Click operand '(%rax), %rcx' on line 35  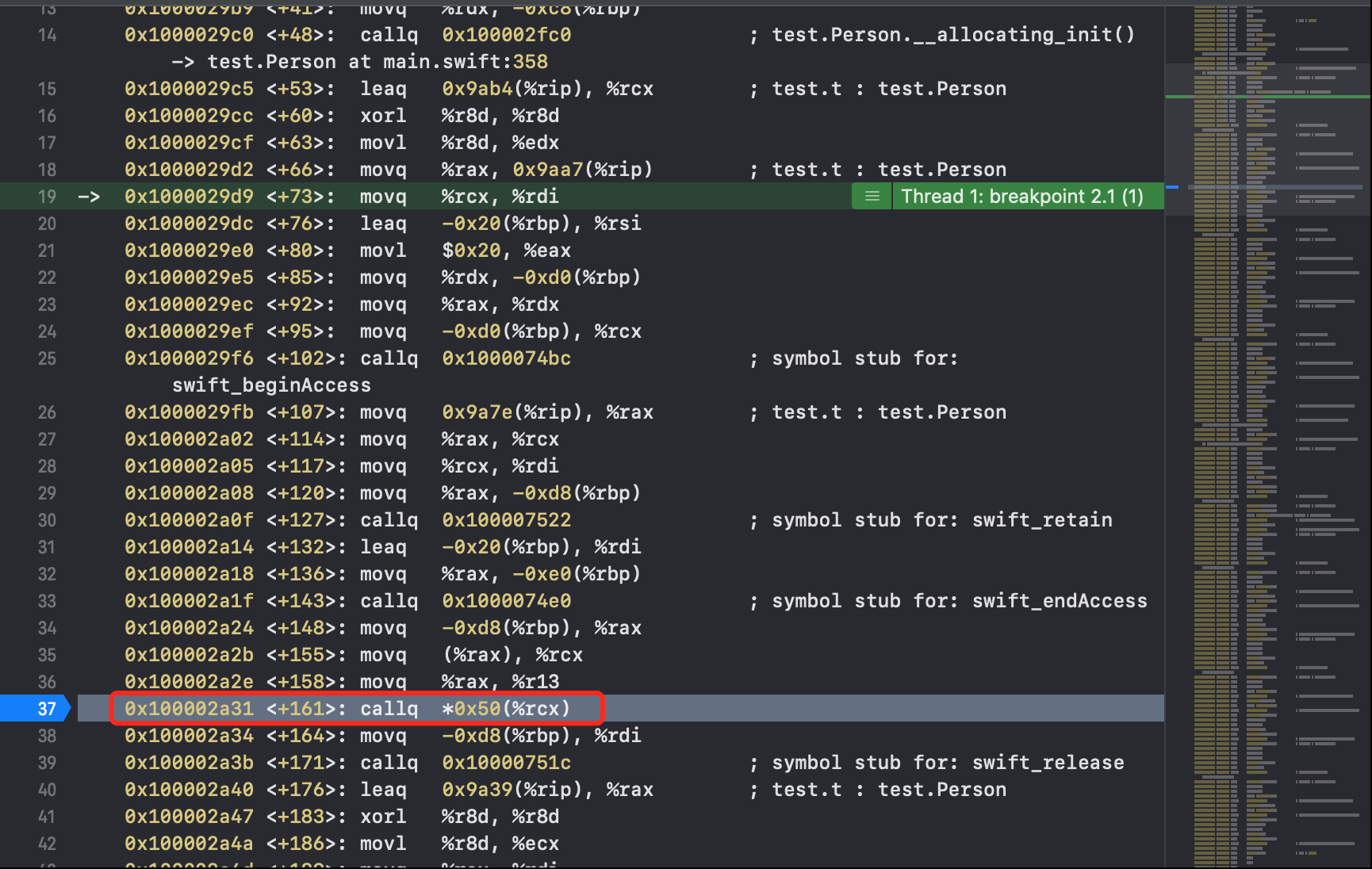(x=512, y=655)
